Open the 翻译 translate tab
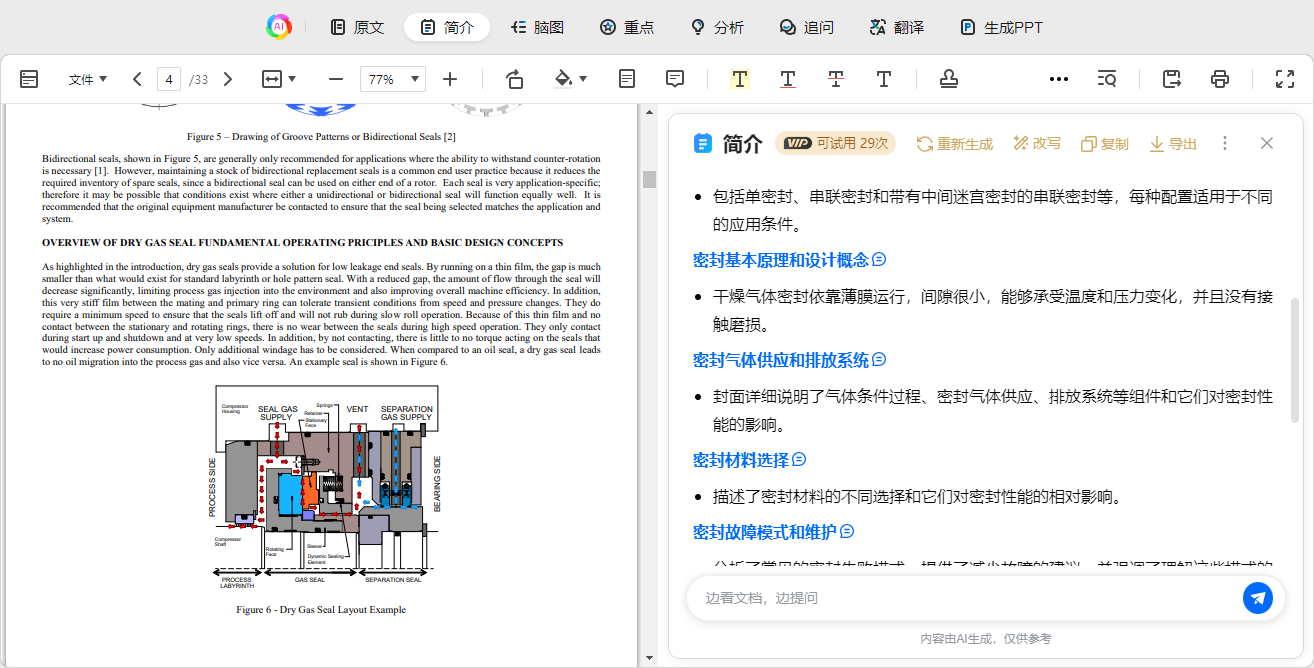This screenshot has height=668, width=1314. pyautogui.click(x=897, y=27)
